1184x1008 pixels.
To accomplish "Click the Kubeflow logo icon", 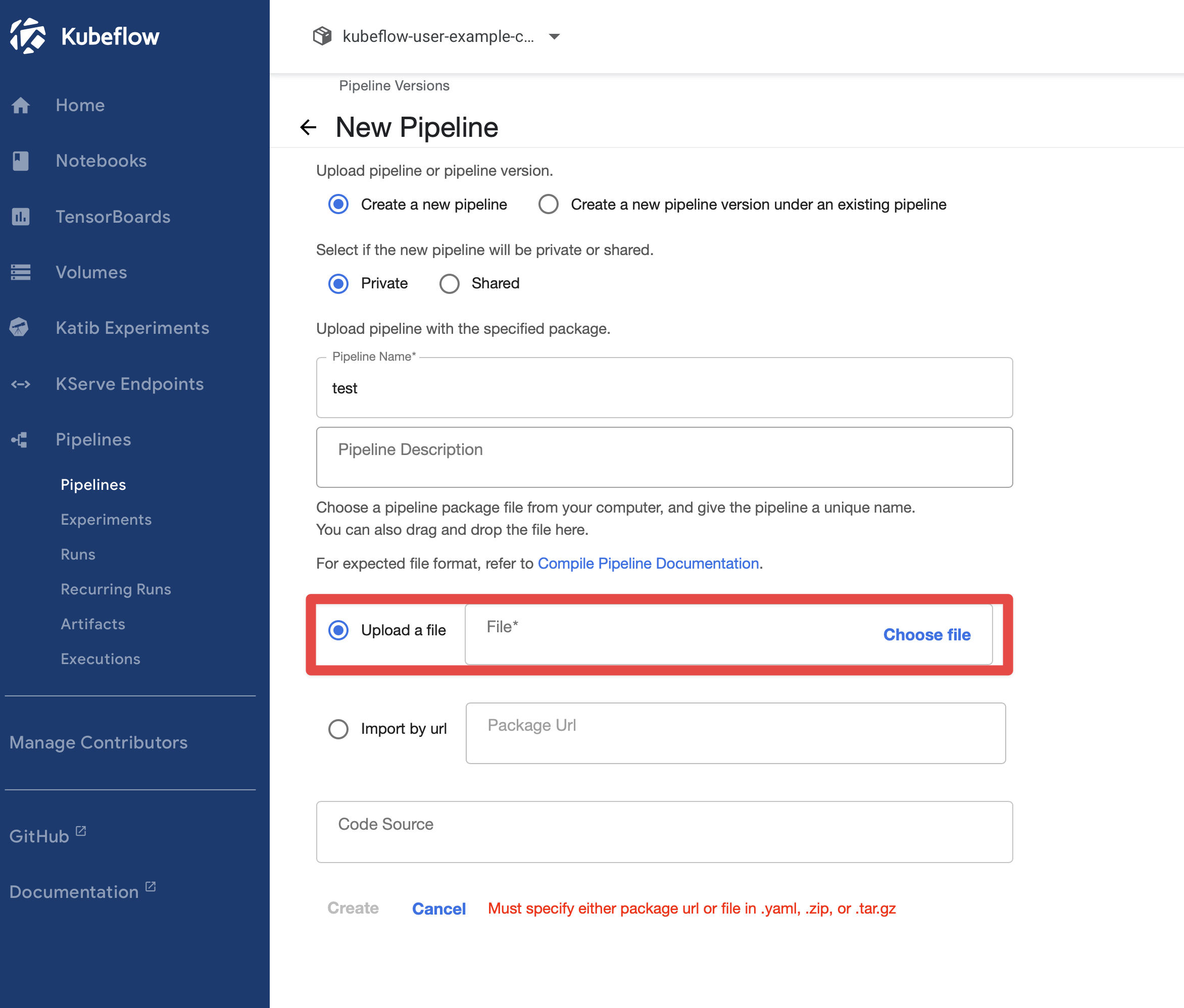I will [27, 36].
